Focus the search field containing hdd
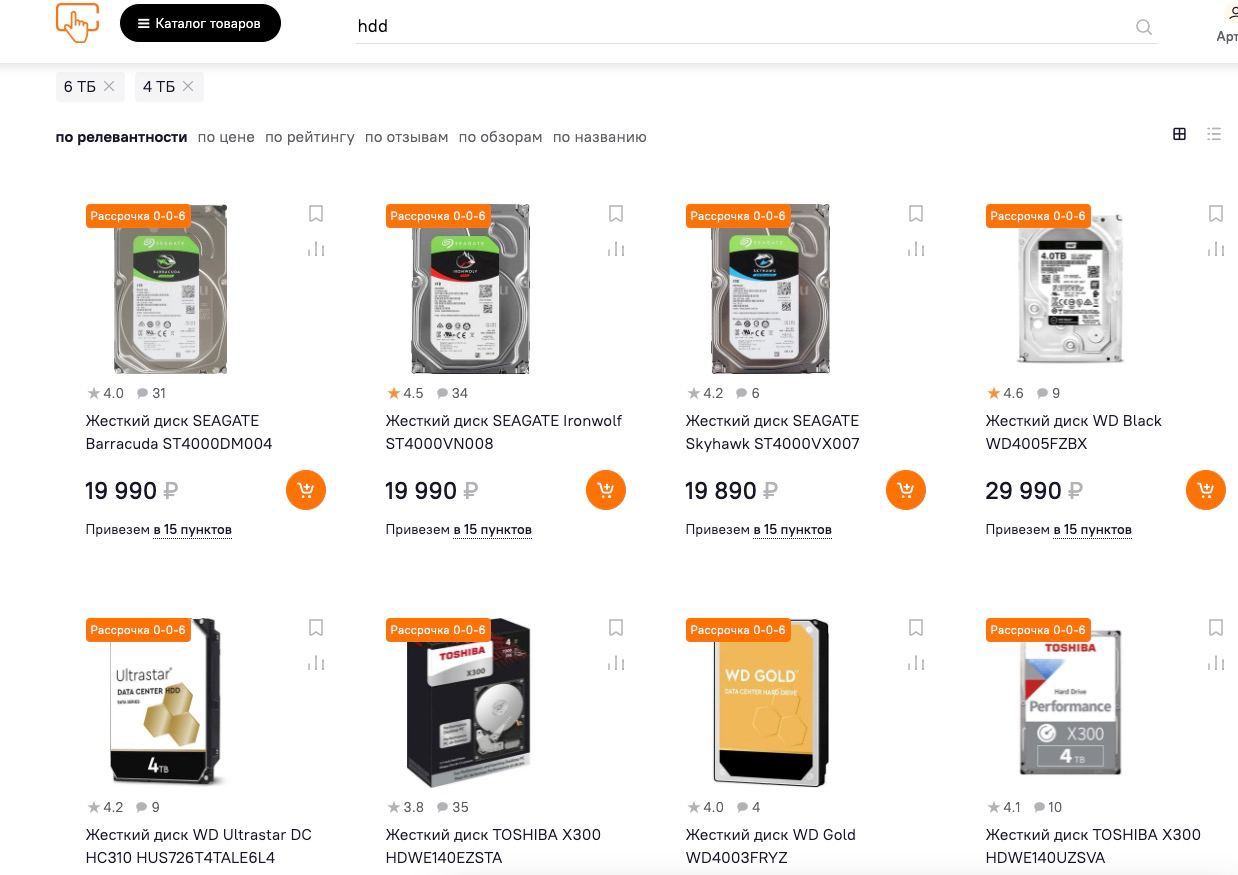 coord(740,26)
